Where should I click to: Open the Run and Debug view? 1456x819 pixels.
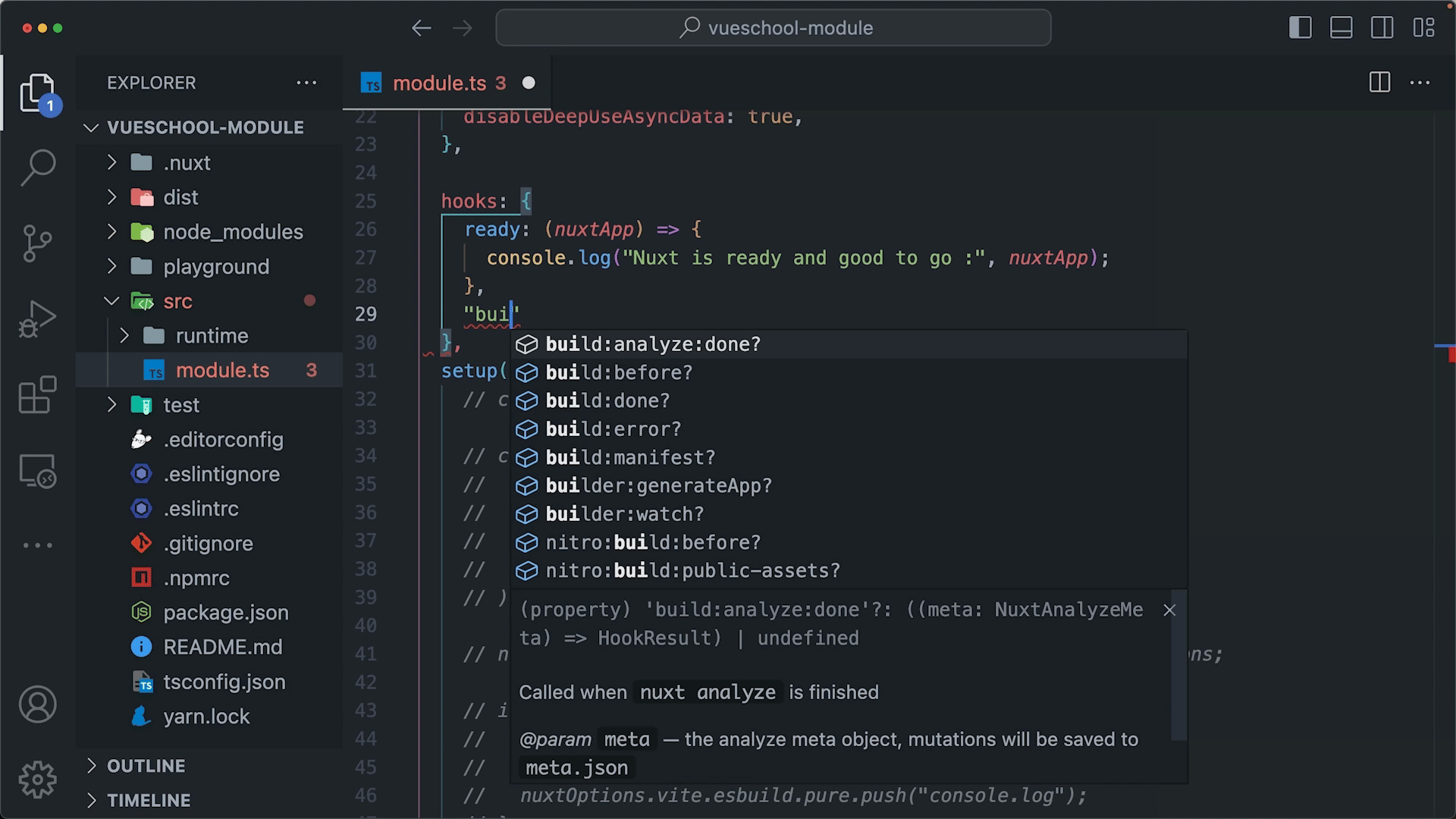click(x=37, y=319)
